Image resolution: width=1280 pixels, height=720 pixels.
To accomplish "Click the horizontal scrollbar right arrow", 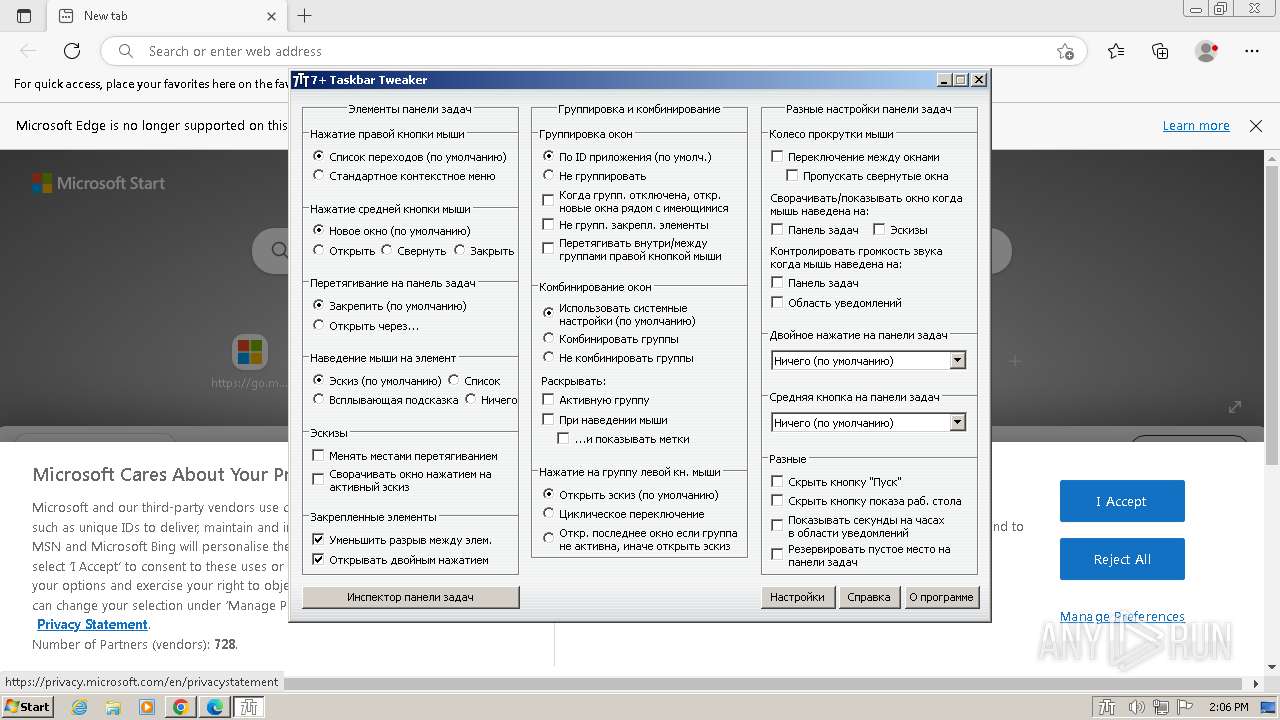I will (1256, 684).
